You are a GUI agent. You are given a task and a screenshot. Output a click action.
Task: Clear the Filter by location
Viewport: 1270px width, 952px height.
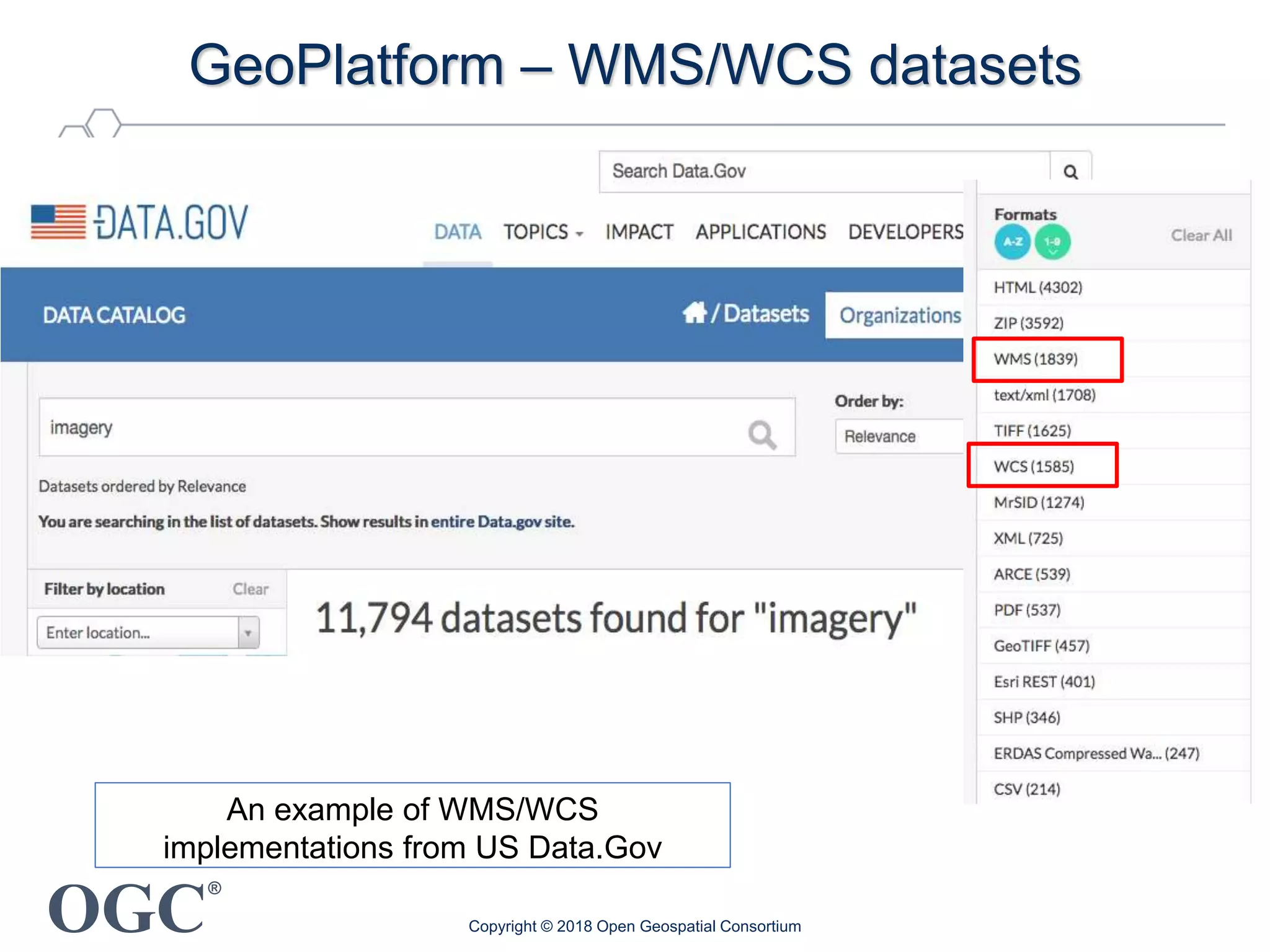point(251,589)
